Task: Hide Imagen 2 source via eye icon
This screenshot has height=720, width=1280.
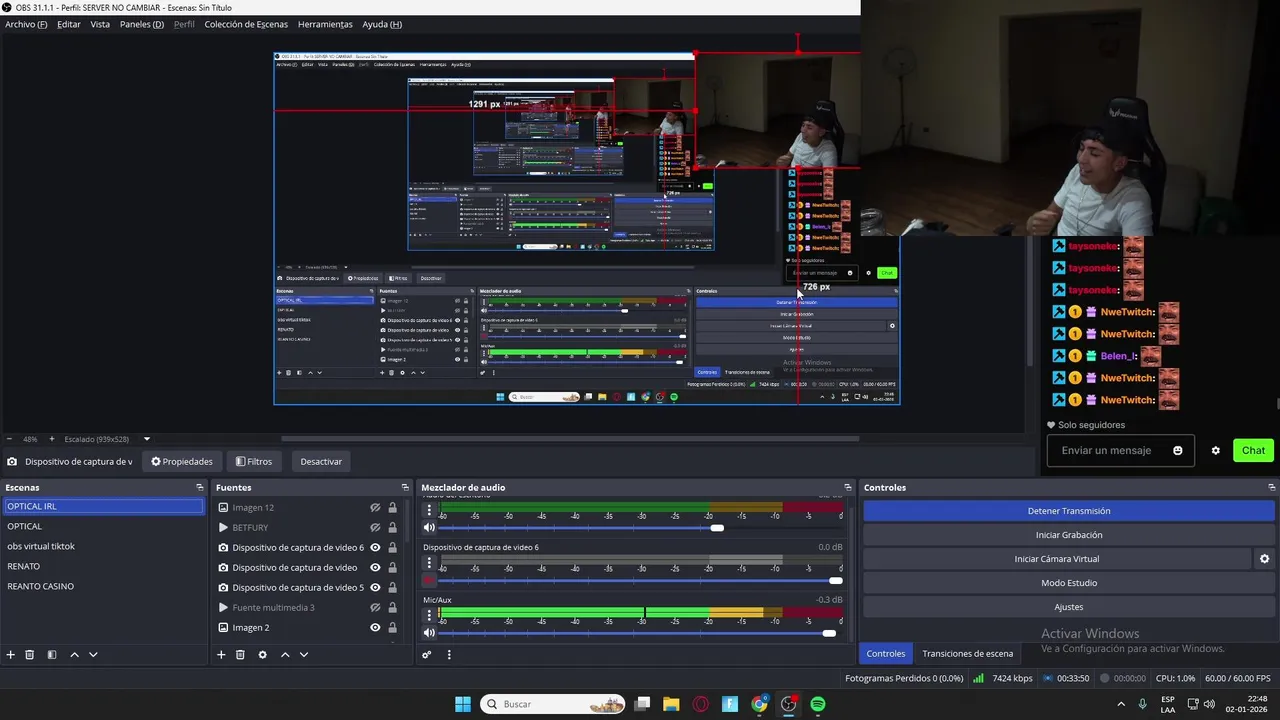Action: (375, 627)
